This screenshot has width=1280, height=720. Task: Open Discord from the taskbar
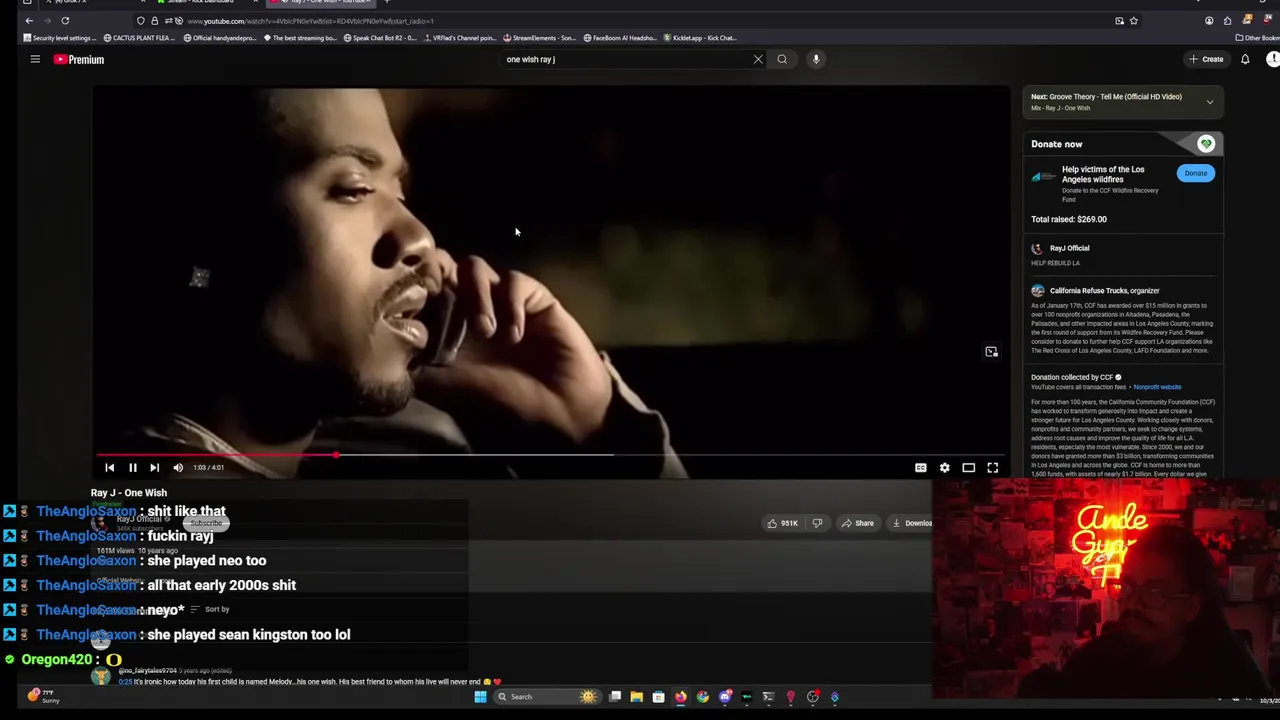pyautogui.click(x=725, y=697)
